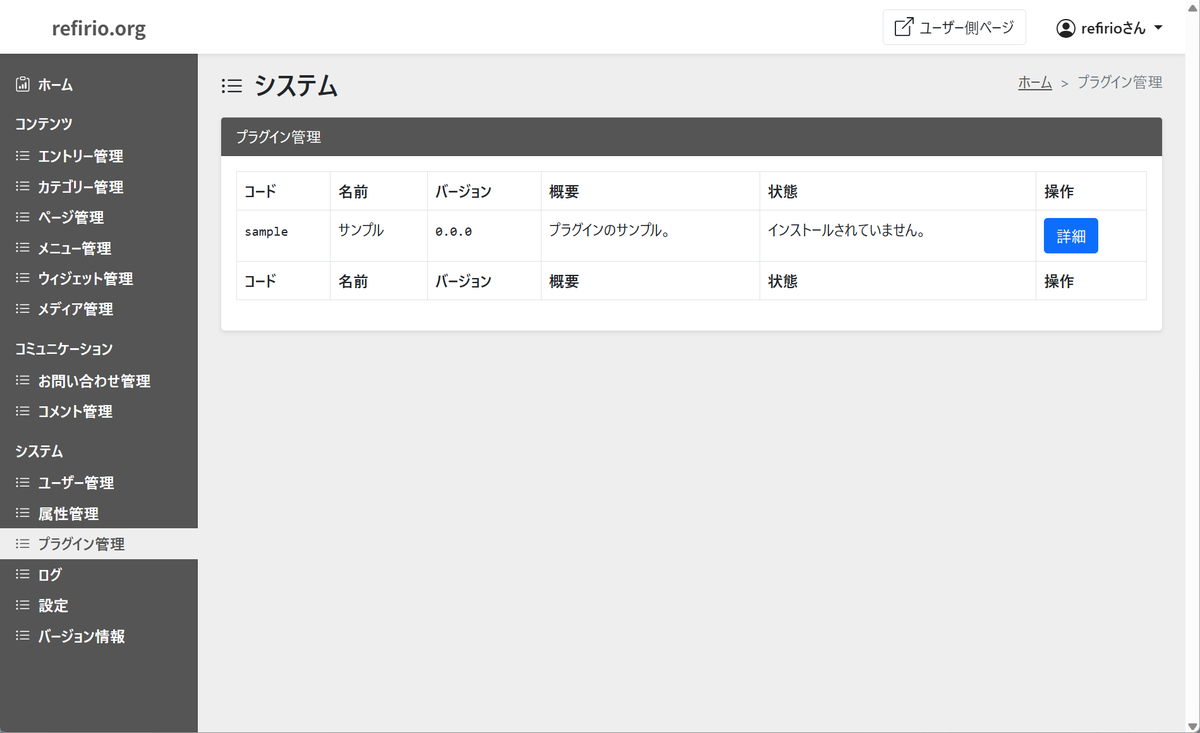Click the プラグインのサンプル。 description cell
The image size is (1200, 733).
650,236
